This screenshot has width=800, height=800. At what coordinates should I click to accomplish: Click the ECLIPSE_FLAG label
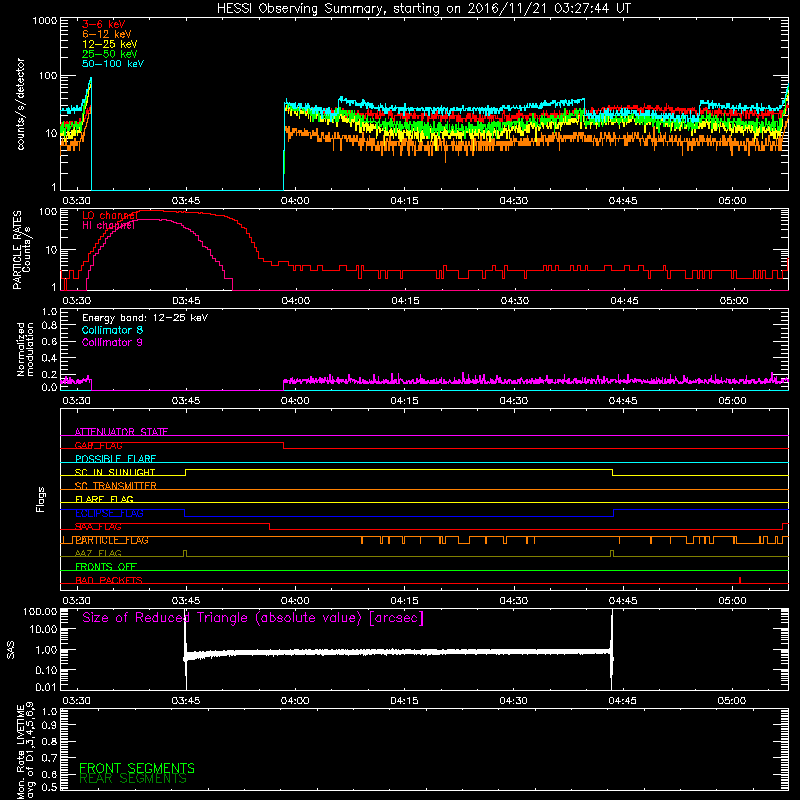109,513
